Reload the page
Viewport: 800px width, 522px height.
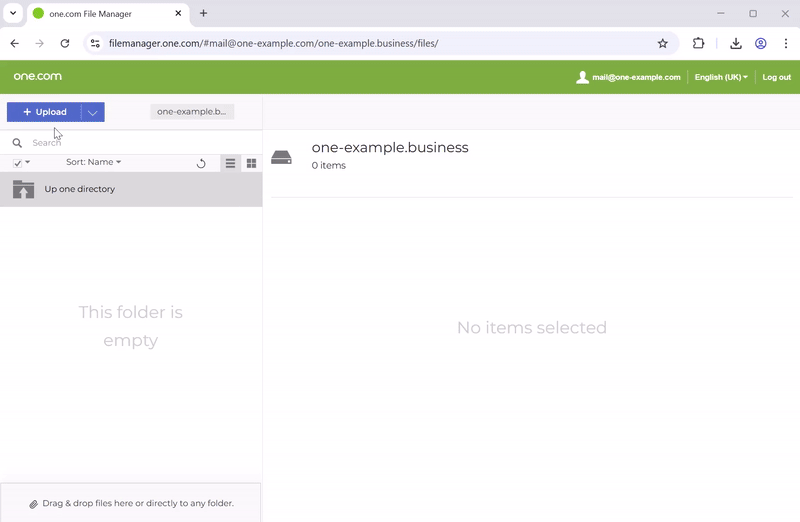(x=65, y=43)
